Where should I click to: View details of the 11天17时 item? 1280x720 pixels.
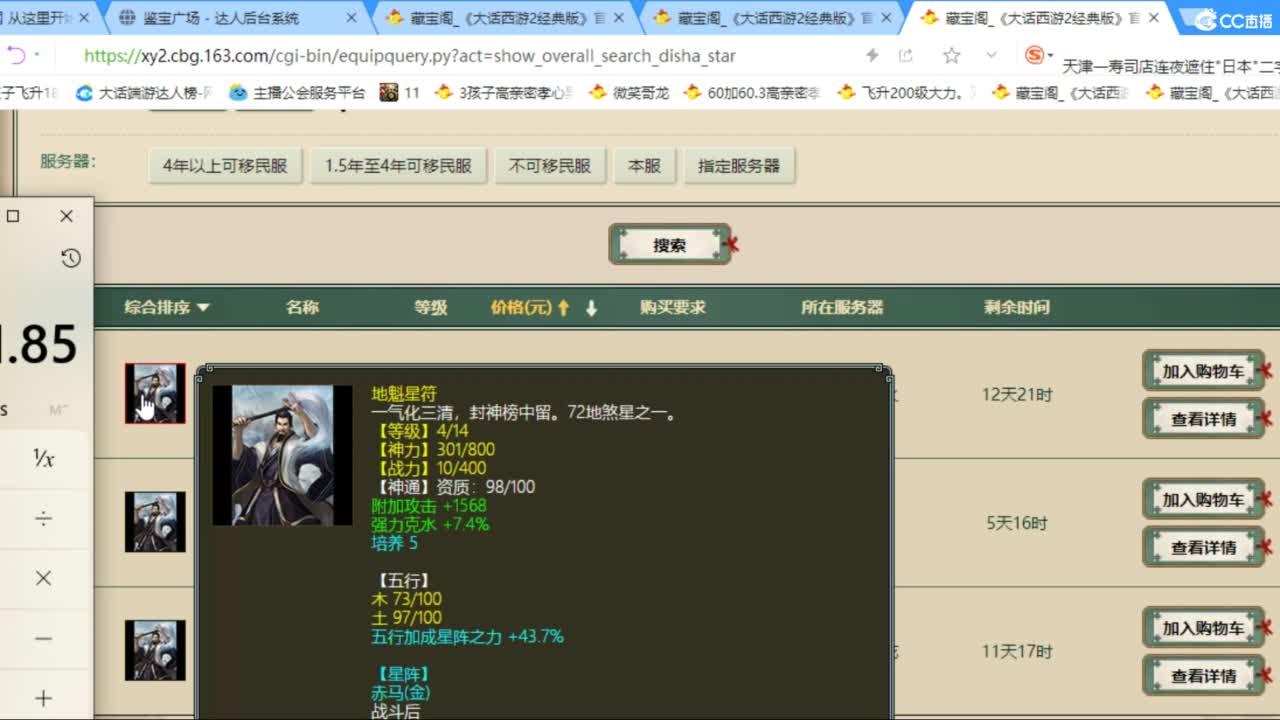1203,676
